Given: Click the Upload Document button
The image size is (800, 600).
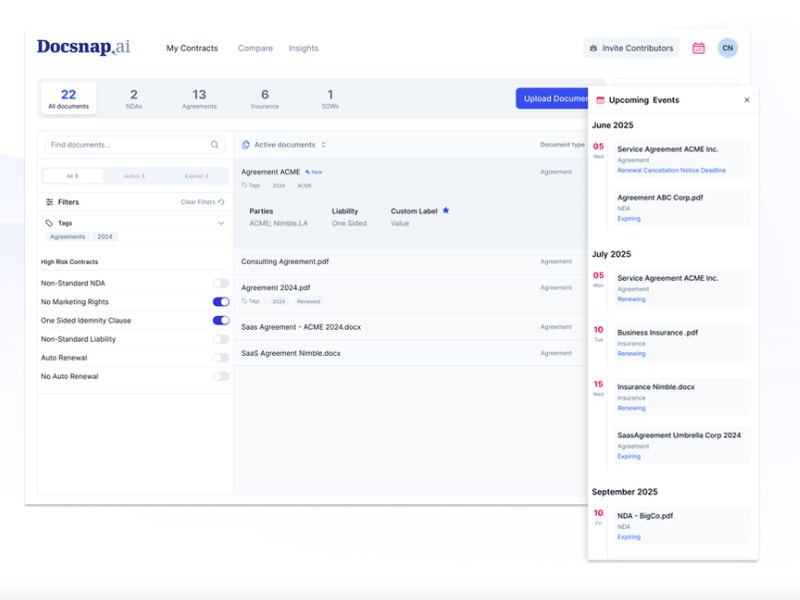Looking at the screenshot, I should point(553,98).
